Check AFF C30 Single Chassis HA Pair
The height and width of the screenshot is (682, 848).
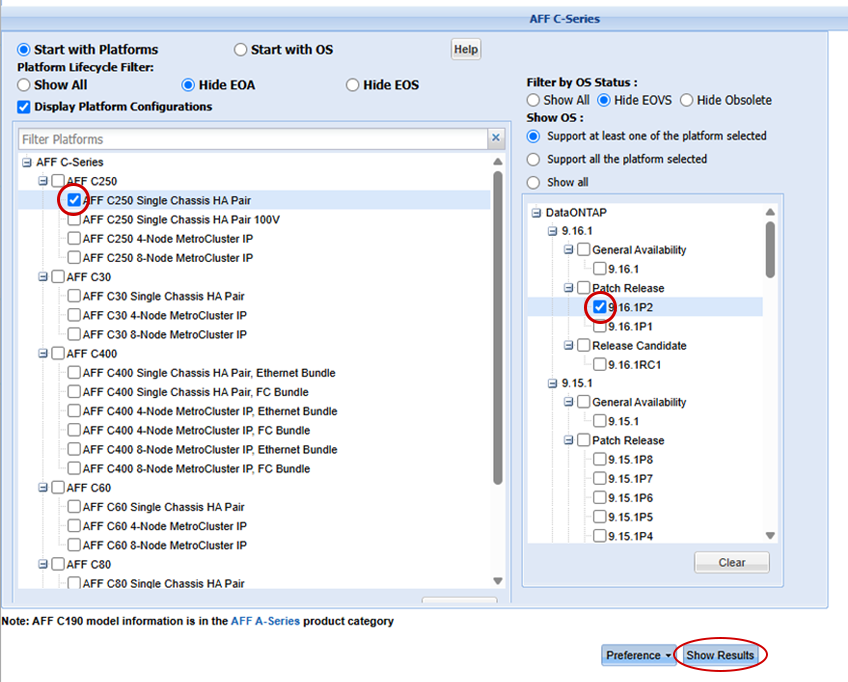tap(74, 296)
